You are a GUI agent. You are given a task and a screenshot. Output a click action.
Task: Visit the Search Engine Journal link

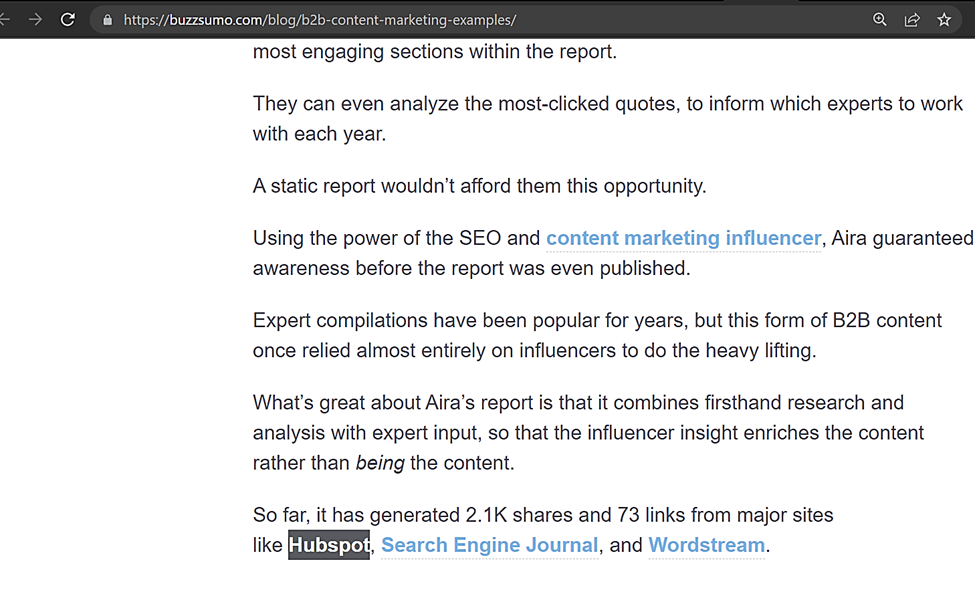(x=489, y=545)
